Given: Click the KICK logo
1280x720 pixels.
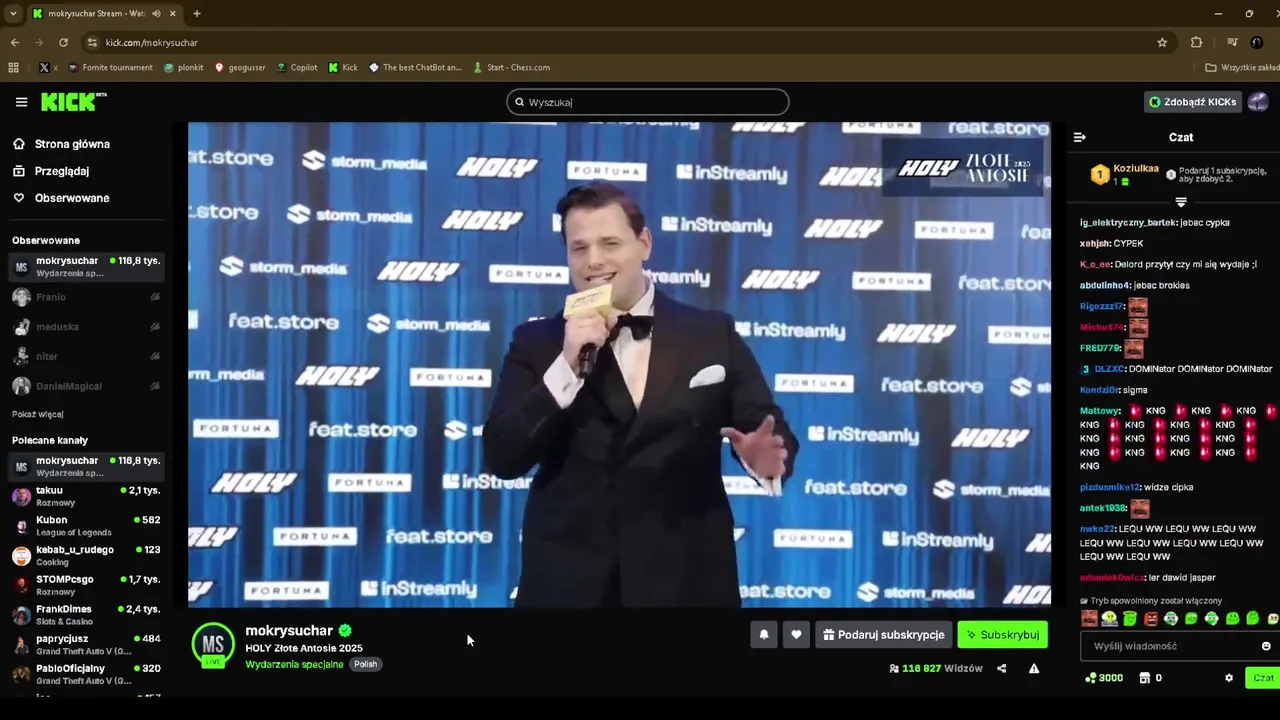Looking at the screenshot, I should tap(73, 102).
